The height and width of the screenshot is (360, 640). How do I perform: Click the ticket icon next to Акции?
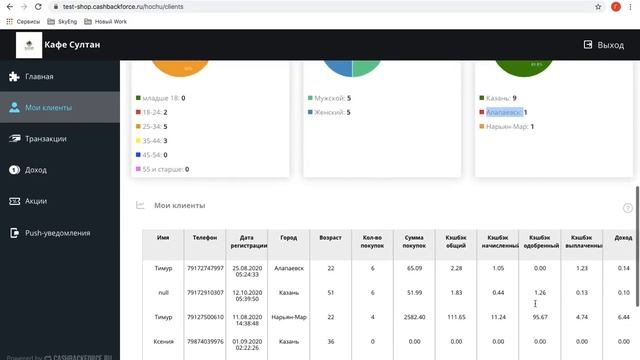click(14, 201)
